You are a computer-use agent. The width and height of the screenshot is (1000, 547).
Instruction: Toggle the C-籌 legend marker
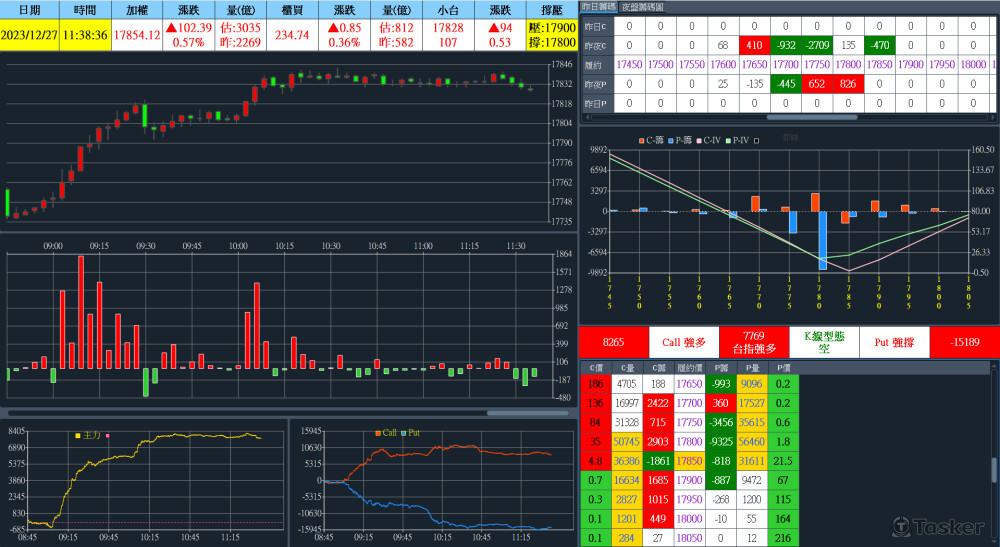(641, 140)
